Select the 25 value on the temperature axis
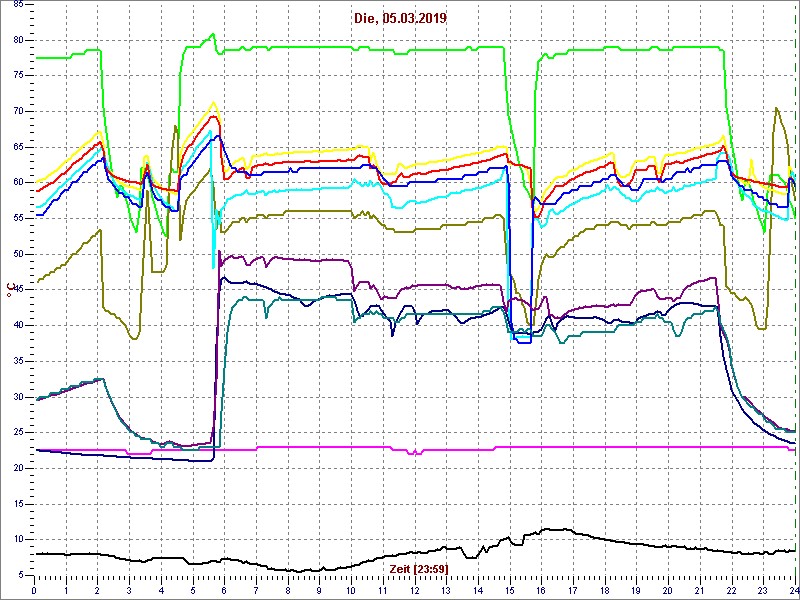 [17, 433]
